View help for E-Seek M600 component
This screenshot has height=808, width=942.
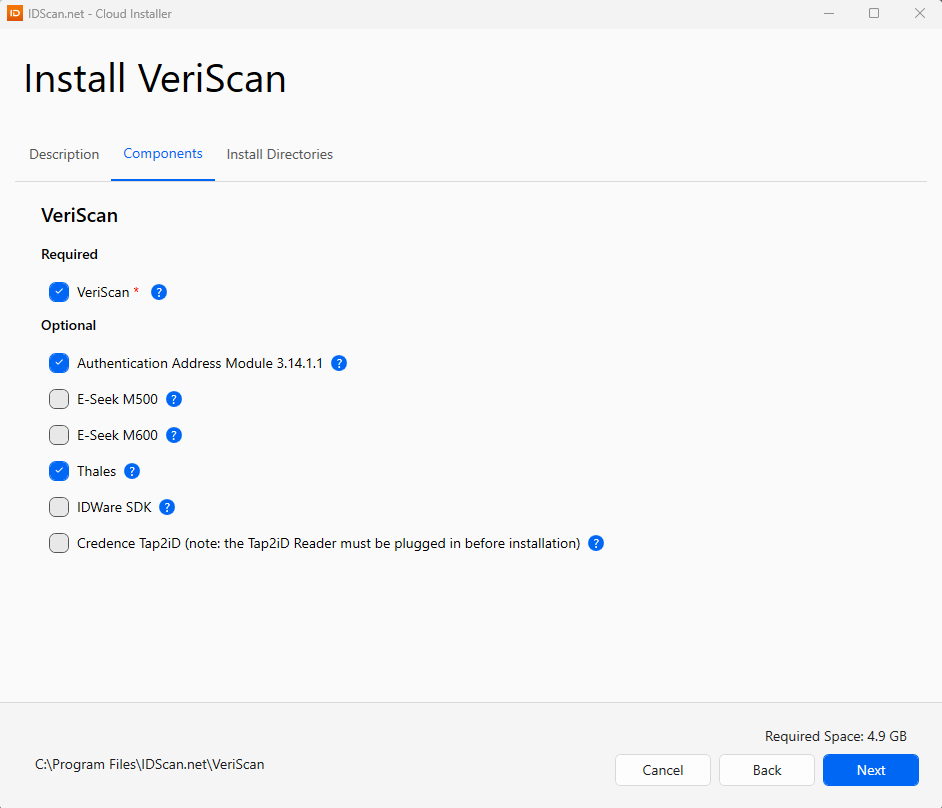point(173,435)
